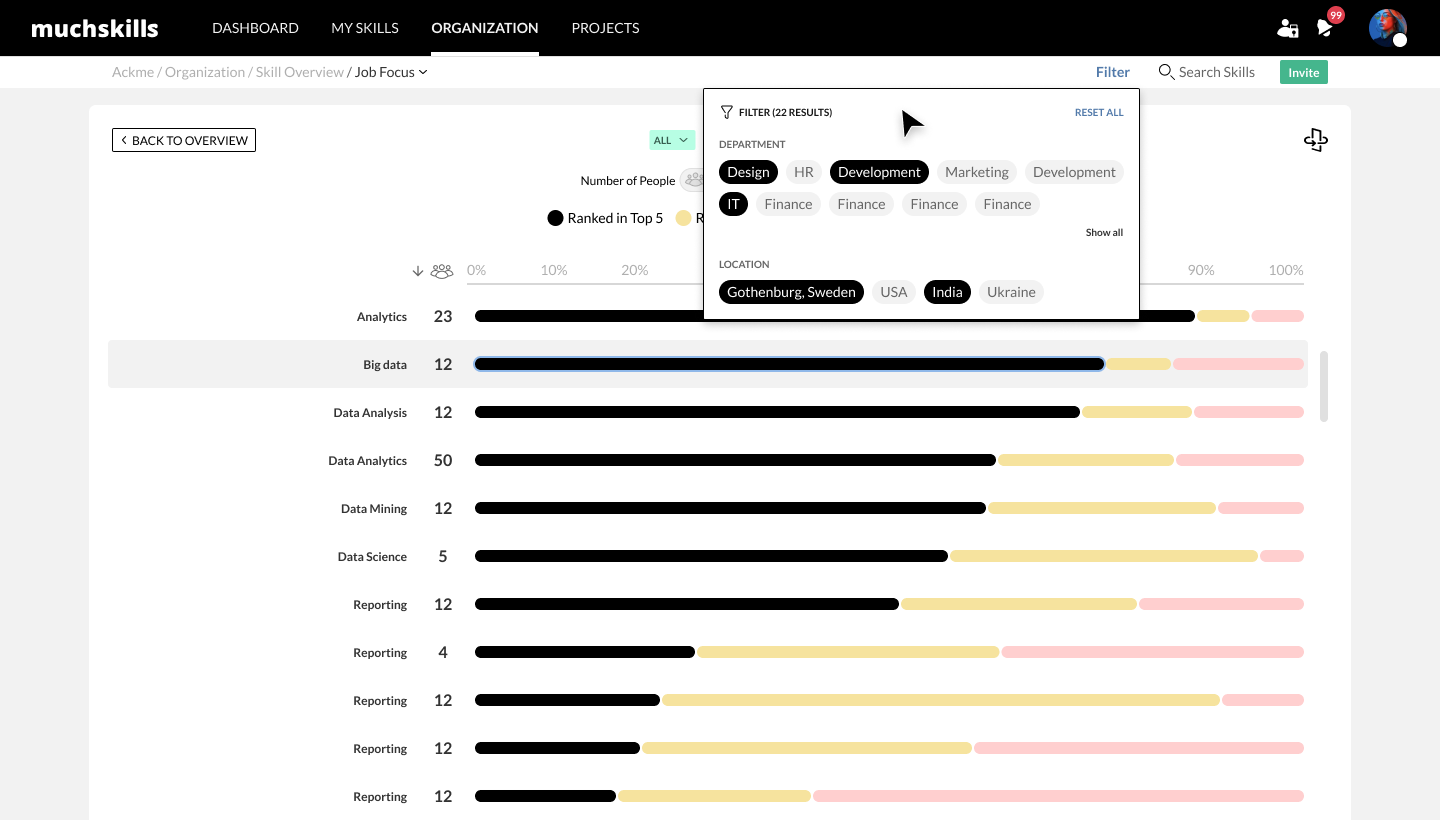The width and height of the screenshot is (1440, 820).
Task: Click the yellow bar segment for Data Science
Action: tap(1104, 556)
